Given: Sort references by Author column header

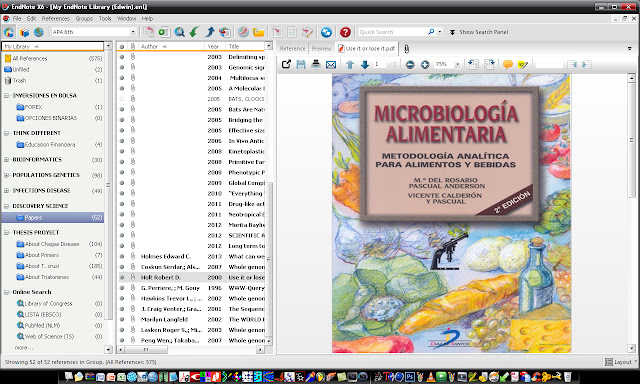Looking at the screenshot, I should click(171, 47).
